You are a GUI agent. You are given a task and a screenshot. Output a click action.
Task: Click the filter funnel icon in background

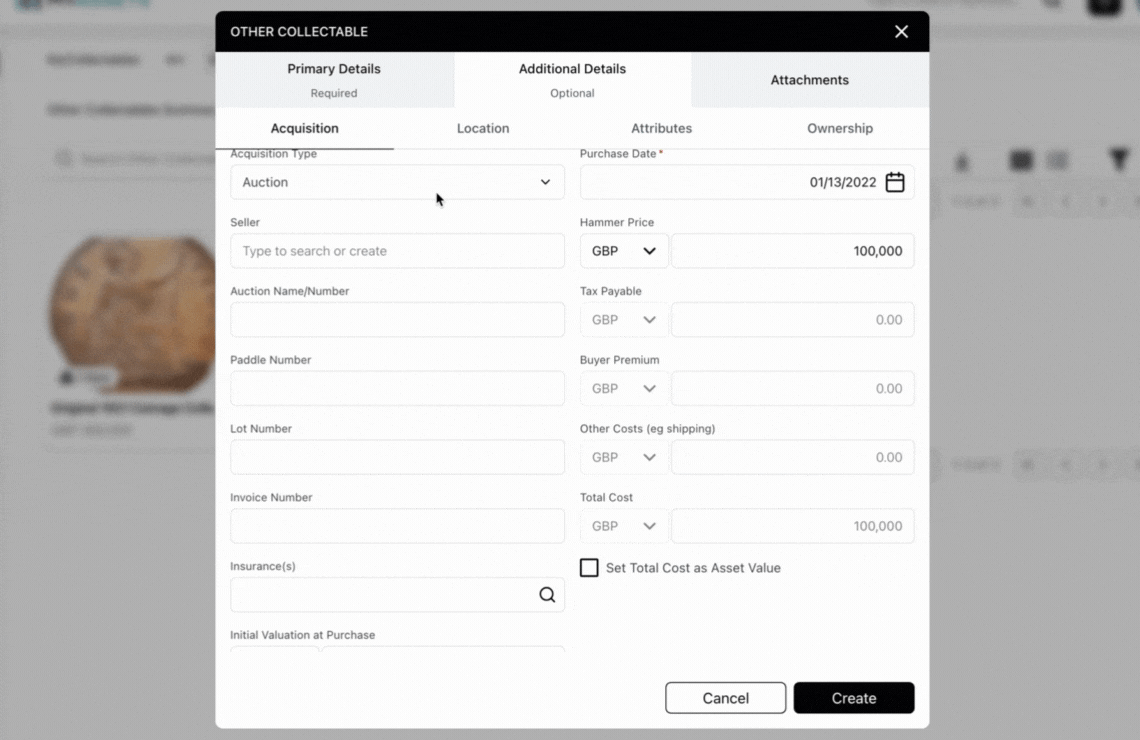point(1119,160)
